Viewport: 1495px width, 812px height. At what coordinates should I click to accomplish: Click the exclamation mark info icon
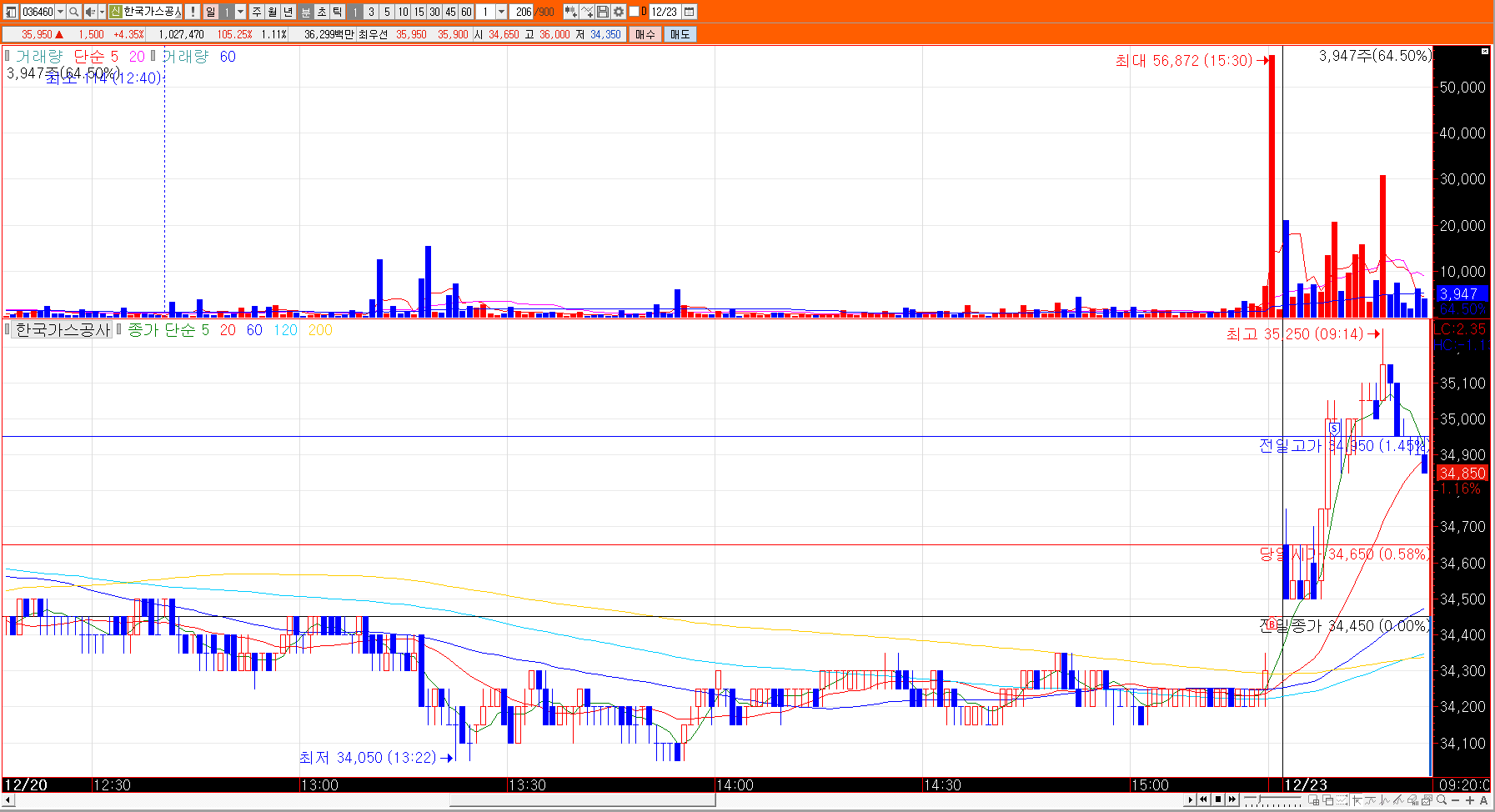[192, 12]
